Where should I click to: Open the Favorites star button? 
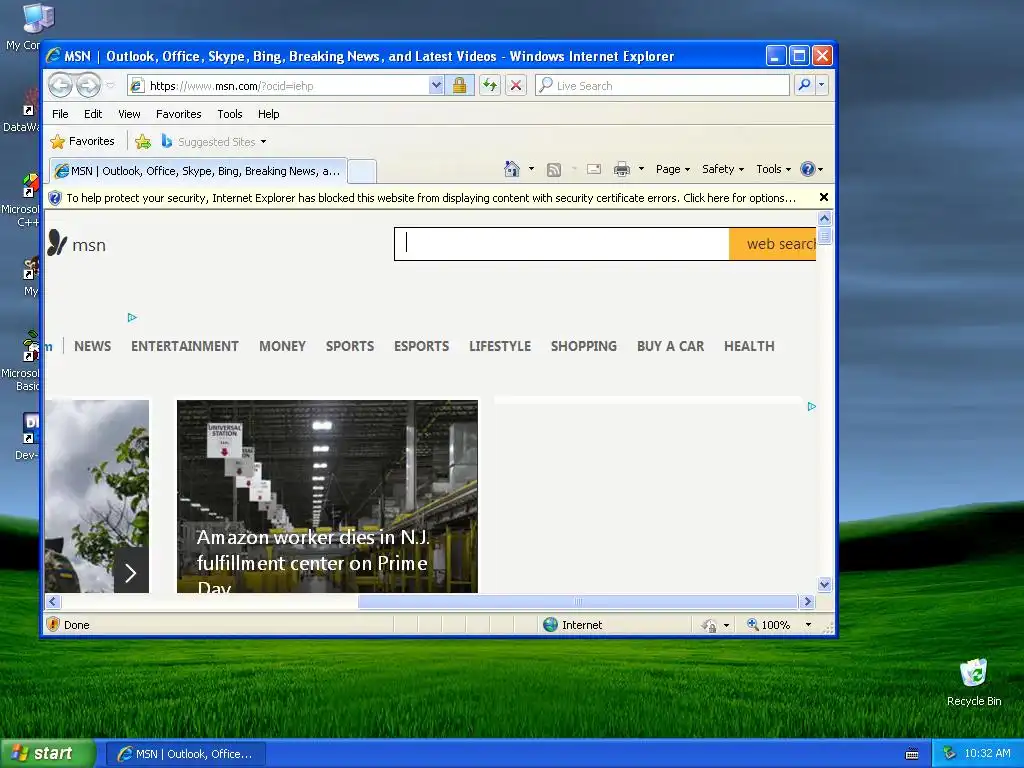82,141
